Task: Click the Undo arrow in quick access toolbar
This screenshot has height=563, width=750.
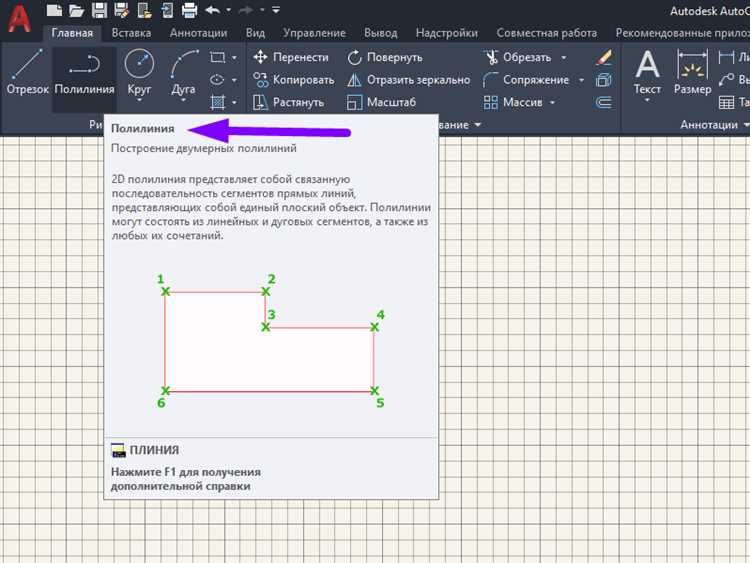Action: pos(212,10)
